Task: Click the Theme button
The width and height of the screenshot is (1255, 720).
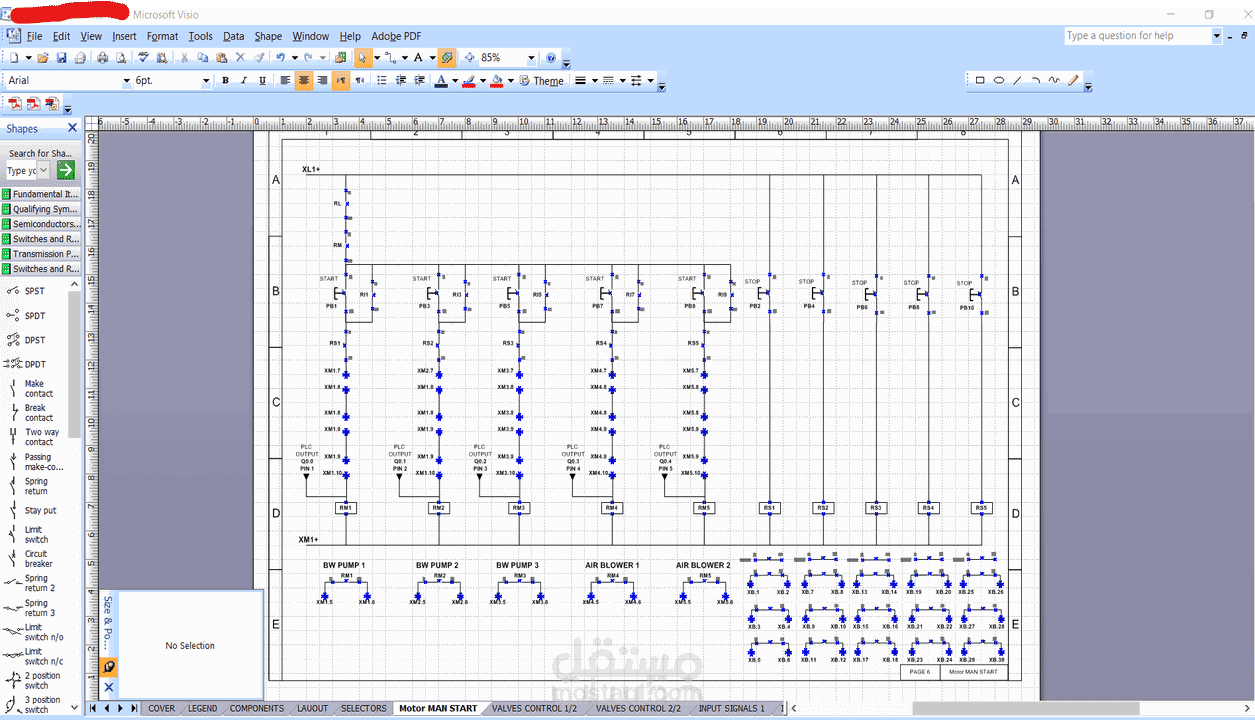Action: [542, 81]
